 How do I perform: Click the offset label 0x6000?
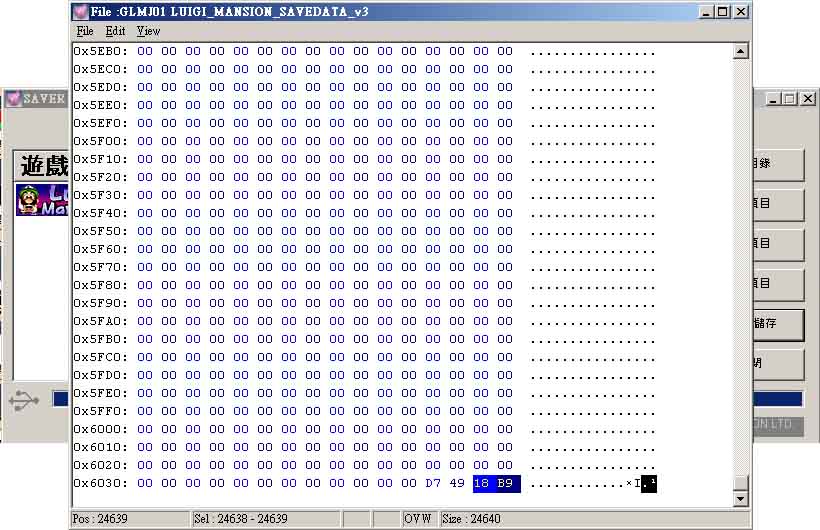coord(100,430)
